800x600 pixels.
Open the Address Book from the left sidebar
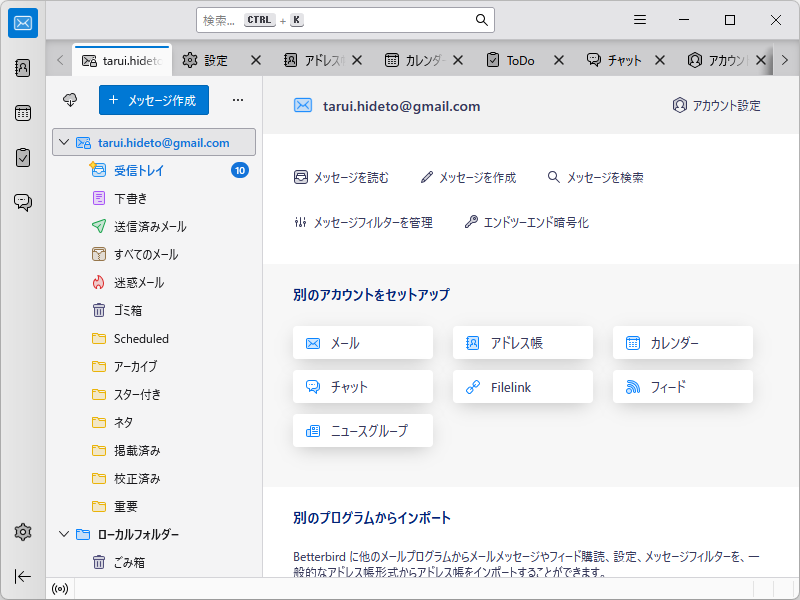pos(22,66)
